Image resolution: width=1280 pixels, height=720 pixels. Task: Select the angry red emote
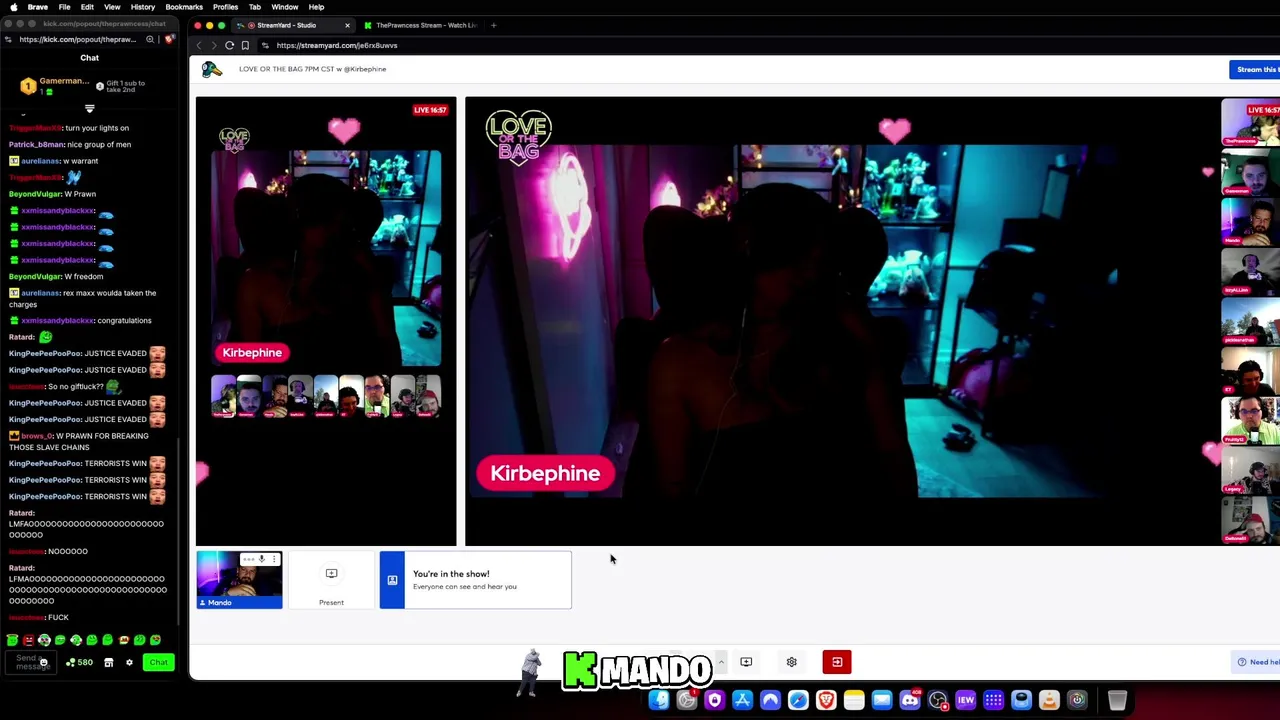[28, 640]
